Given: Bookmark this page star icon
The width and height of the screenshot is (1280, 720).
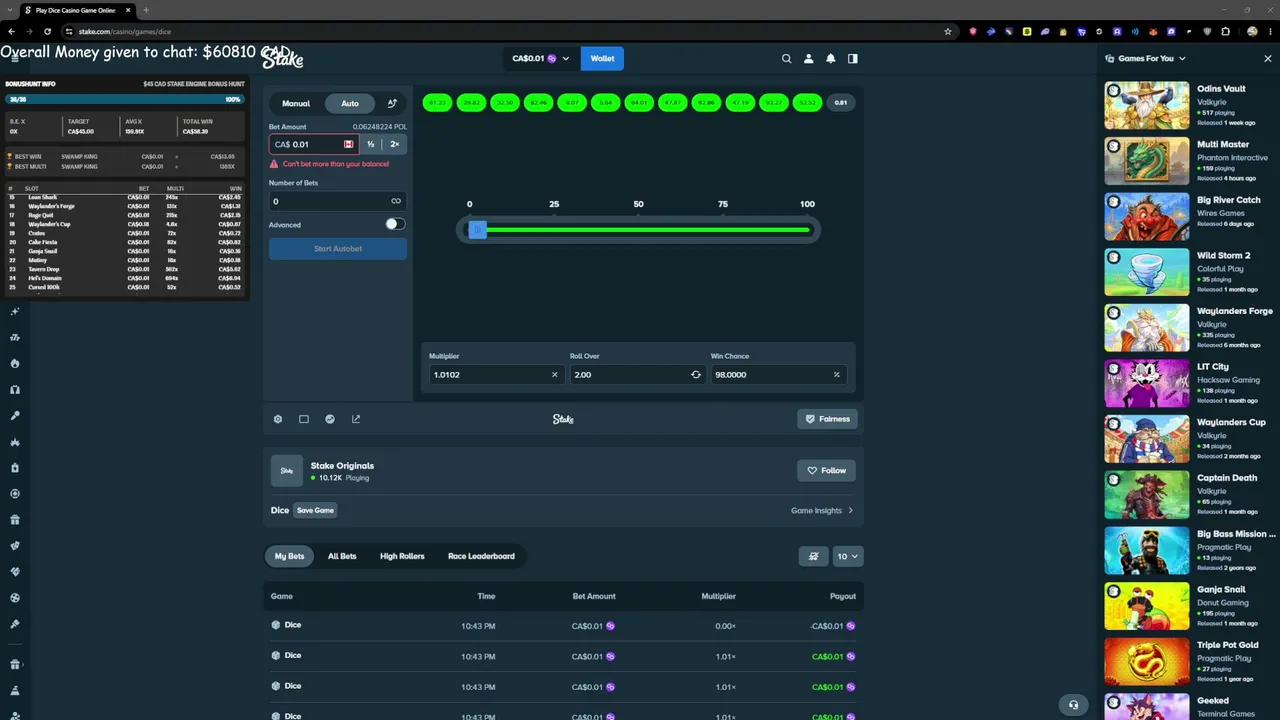Looking at the screenshot, I should (948, 31).
